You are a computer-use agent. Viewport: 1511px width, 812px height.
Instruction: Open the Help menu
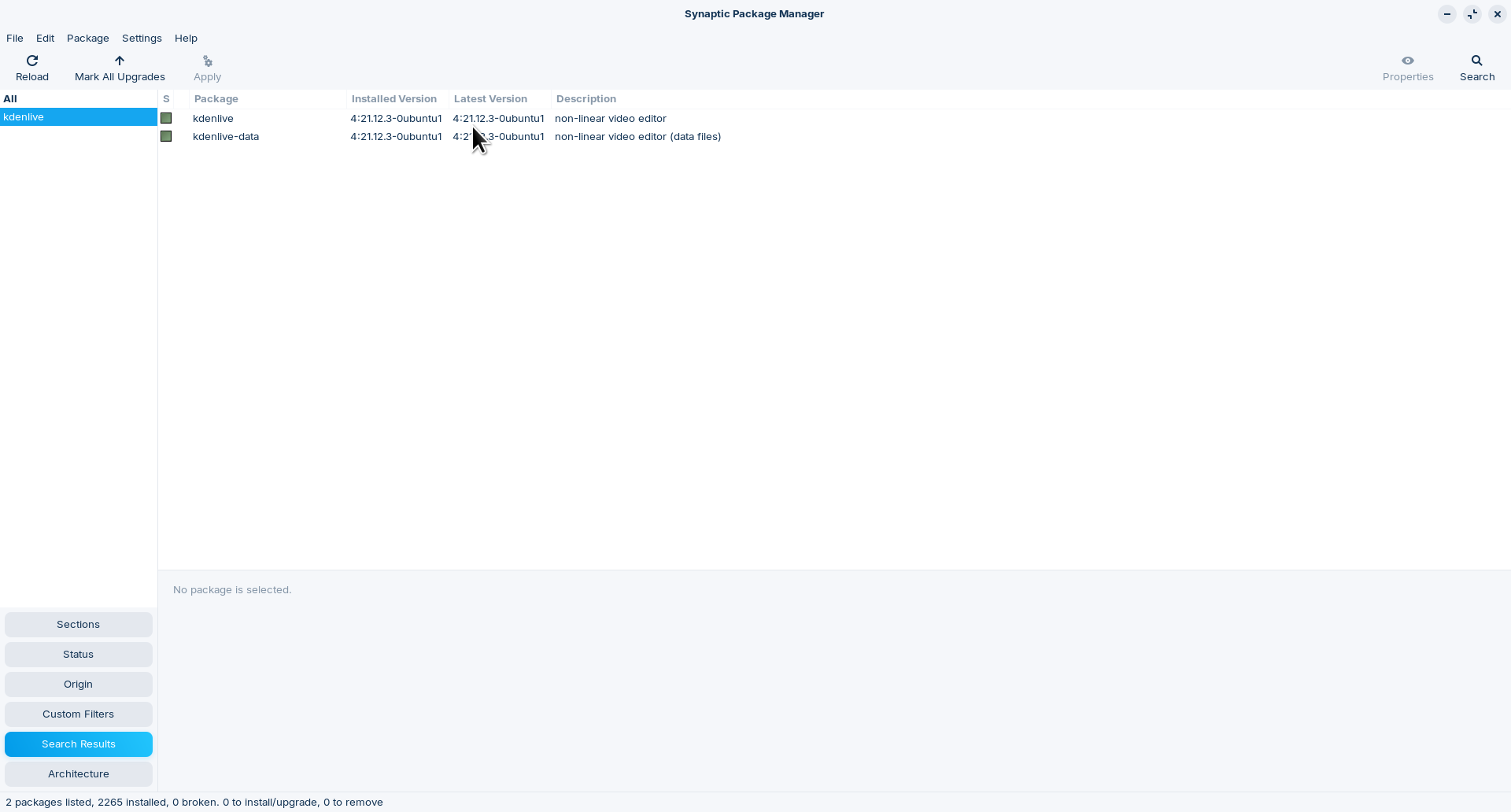pyautogui.click(x=186, y=38)
